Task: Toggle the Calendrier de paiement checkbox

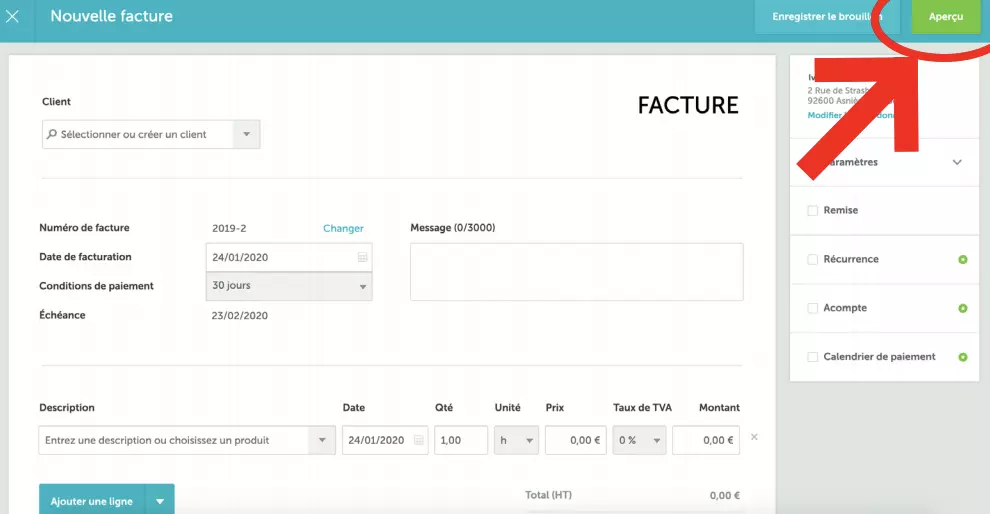Action: 813,357
